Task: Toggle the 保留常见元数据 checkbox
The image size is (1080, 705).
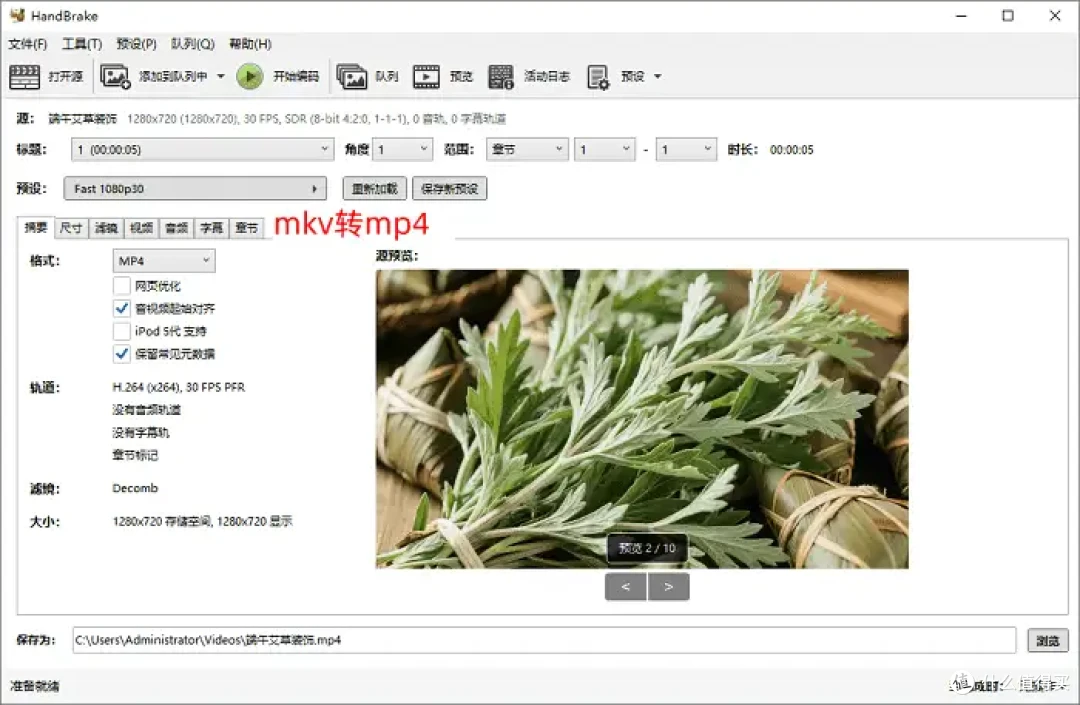Action: click(x=122, y=354)
